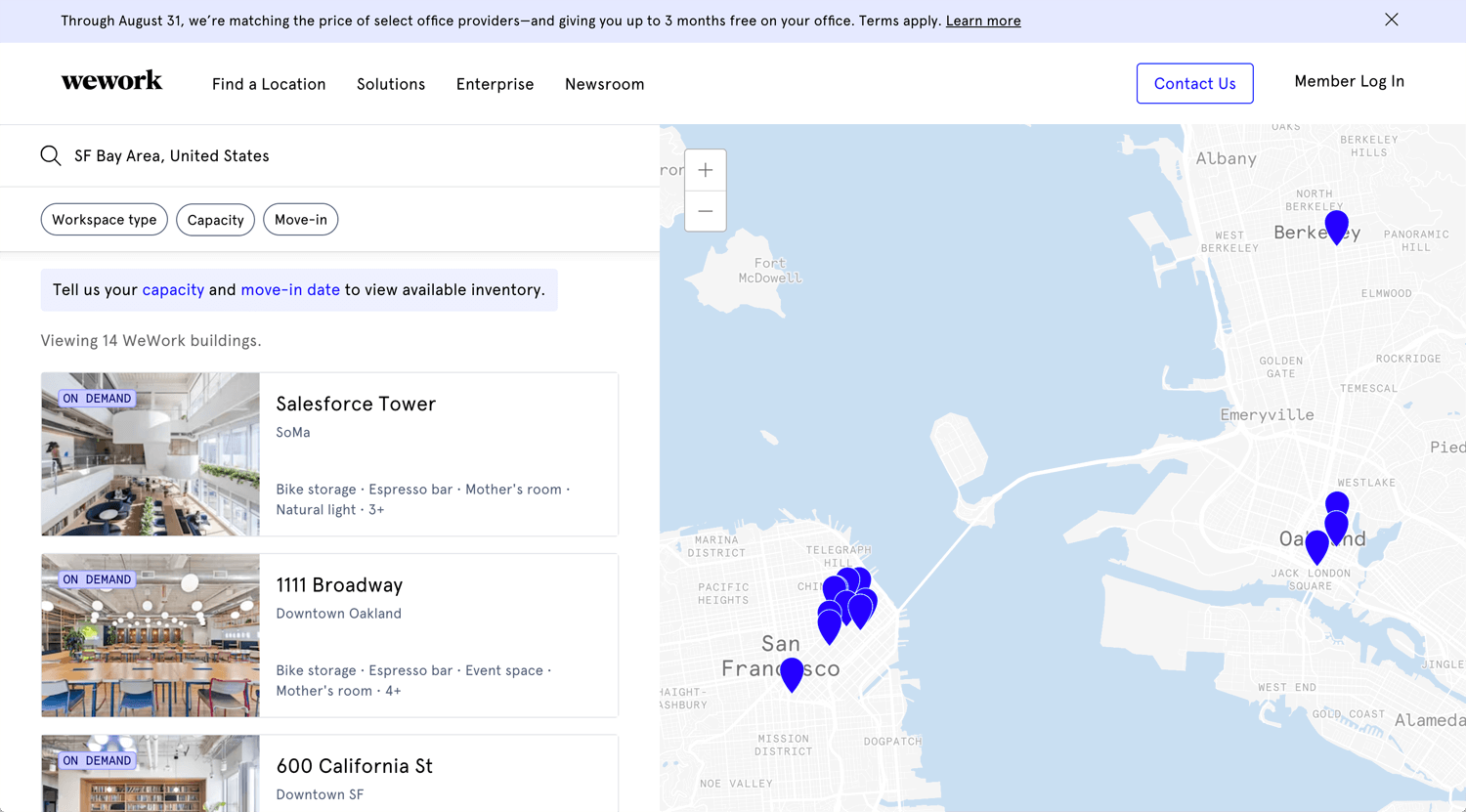Go to the Newsroom page
Viewport: 1466px width, 812px height.
(x=605, y=84)
